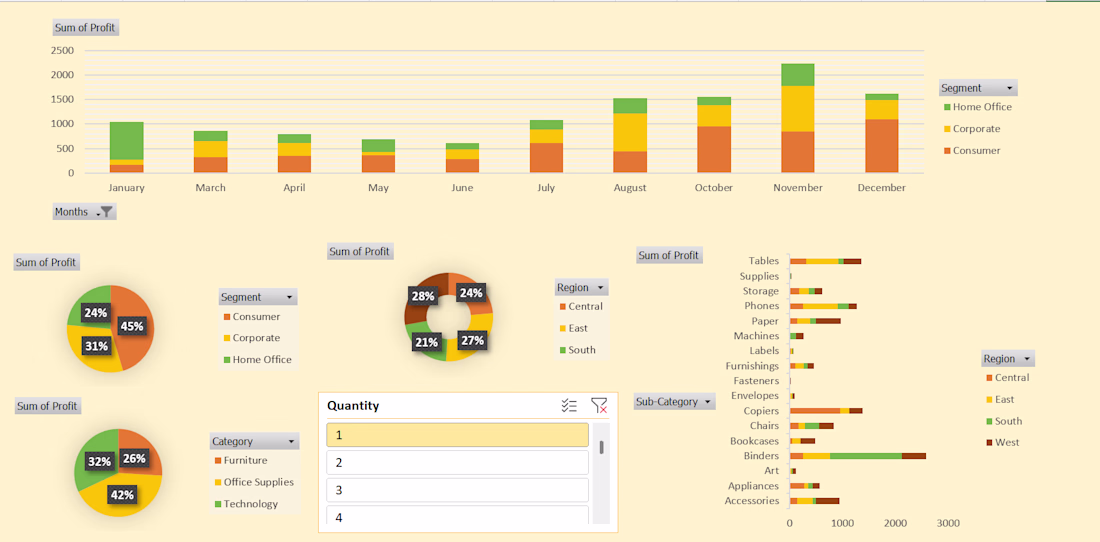1100x542 pixels.
Task: Click Furniture legend entry
Action: 241,461
